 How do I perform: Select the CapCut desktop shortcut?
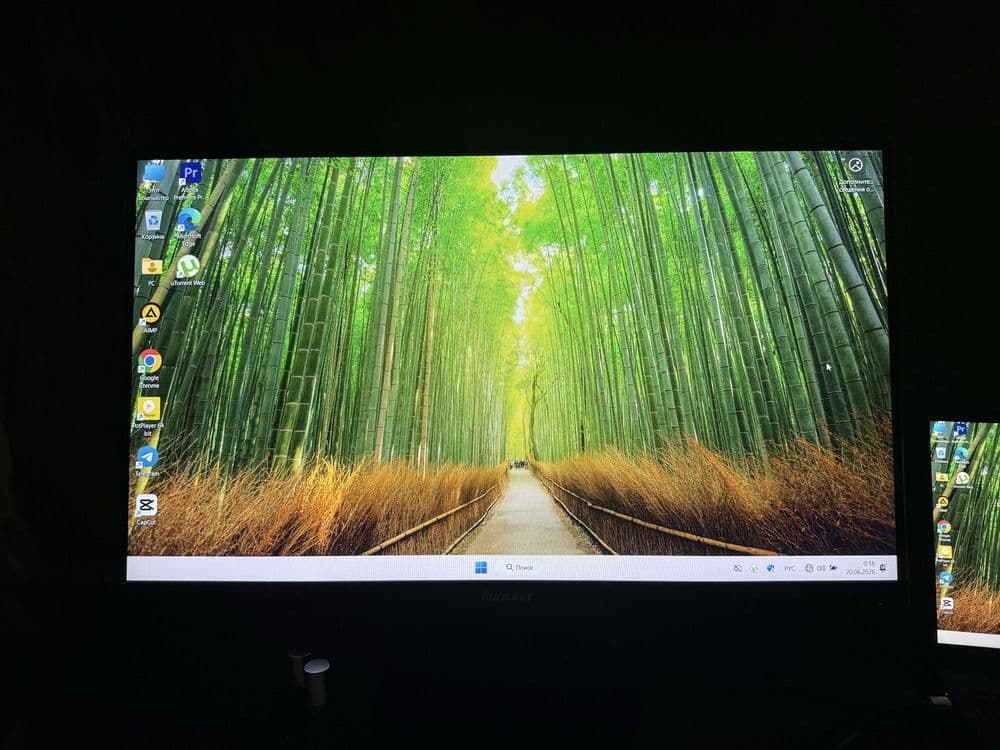146,510
